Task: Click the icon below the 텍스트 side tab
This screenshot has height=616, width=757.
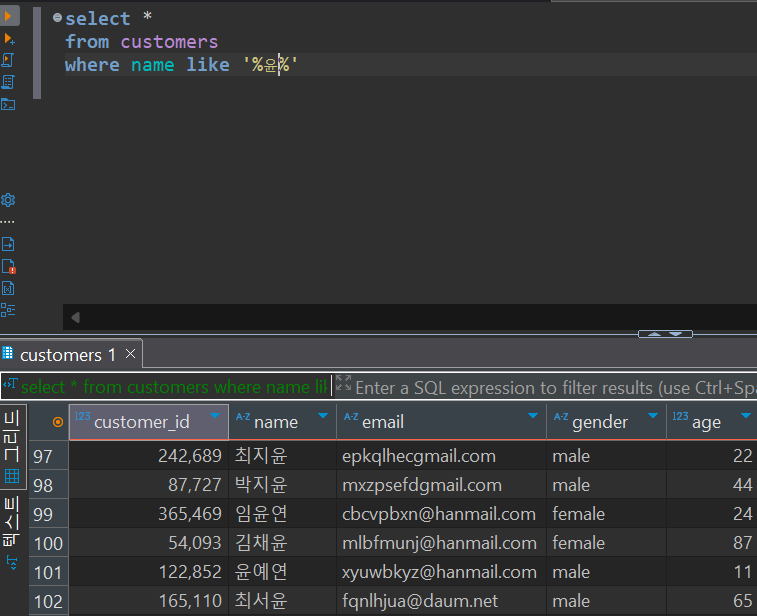Action: (12, 562)
